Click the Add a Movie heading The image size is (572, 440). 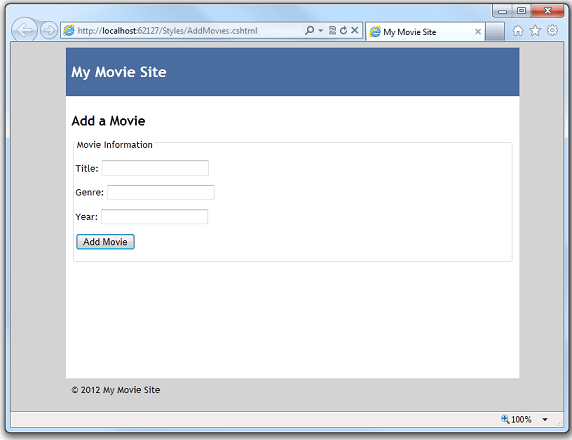click(x=108, y=121)
